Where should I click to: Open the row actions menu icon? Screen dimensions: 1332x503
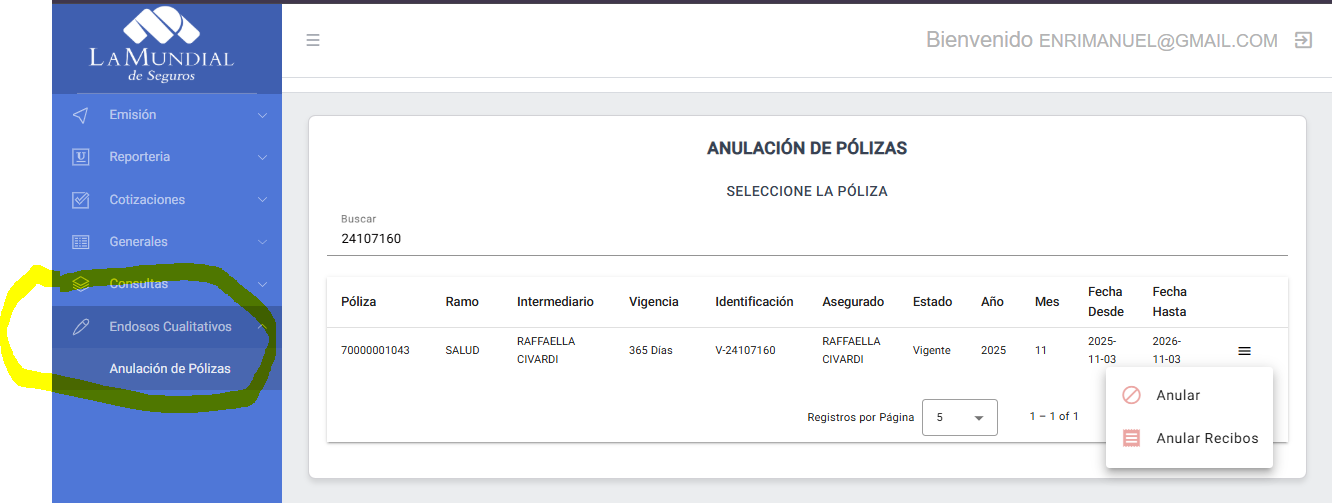[x=1244, y=351]
